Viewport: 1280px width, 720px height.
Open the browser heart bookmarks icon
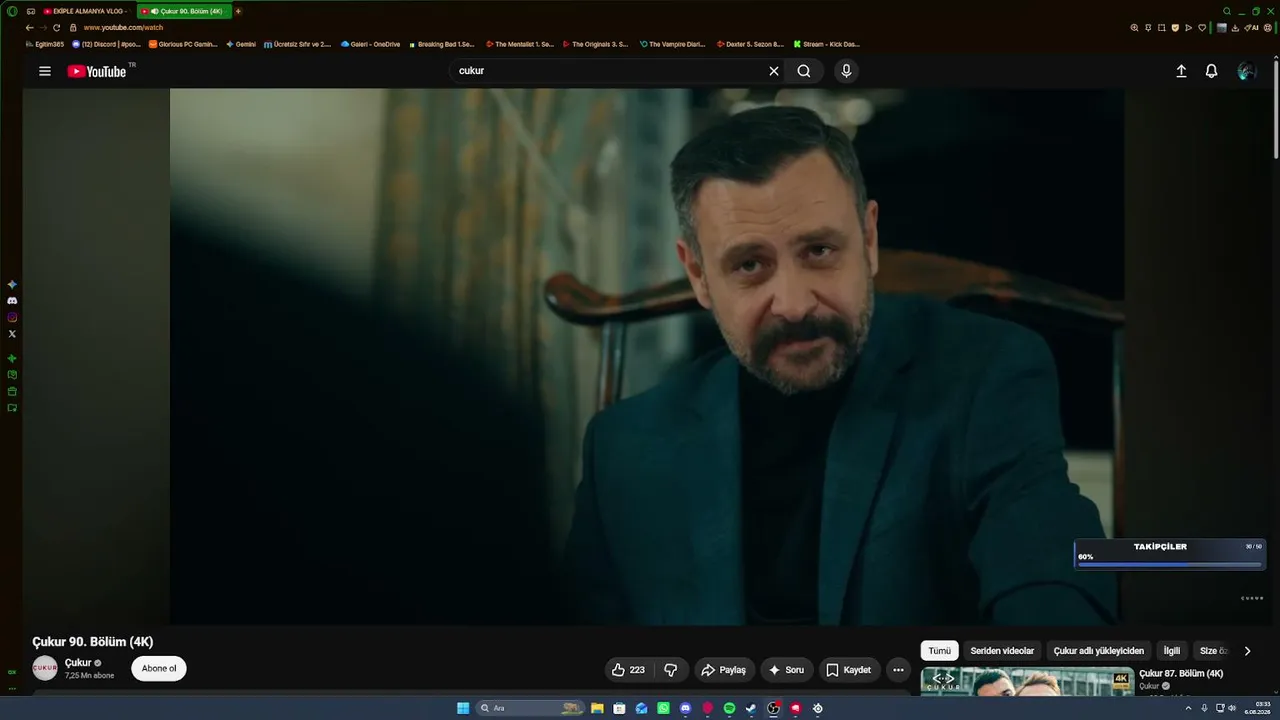point(1201,28)
